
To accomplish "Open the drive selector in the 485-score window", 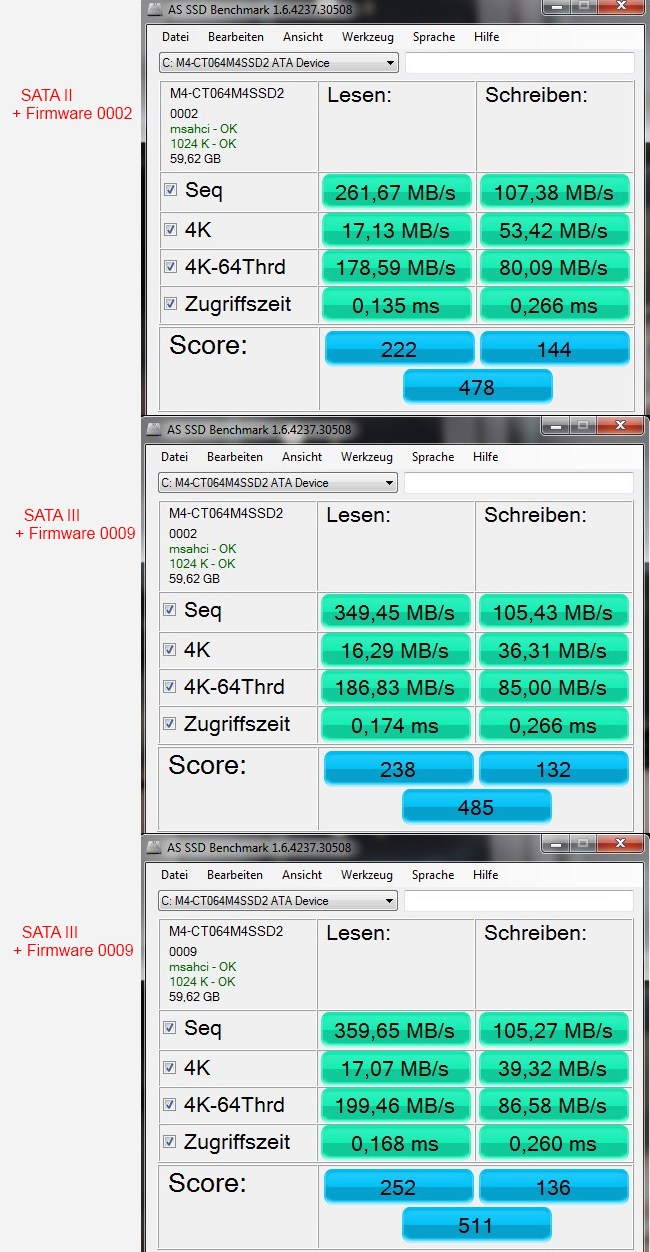I will (278, 483).
